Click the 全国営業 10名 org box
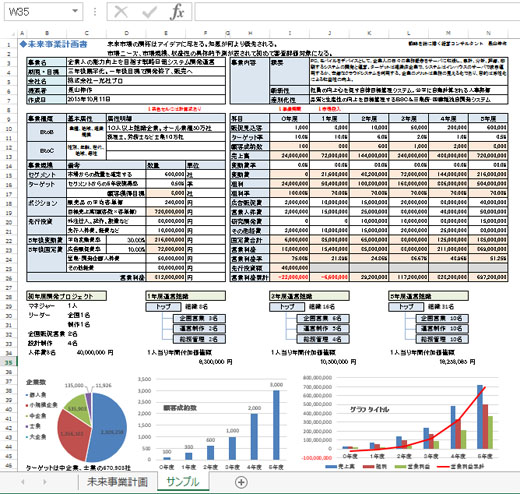 coord(442,318)
